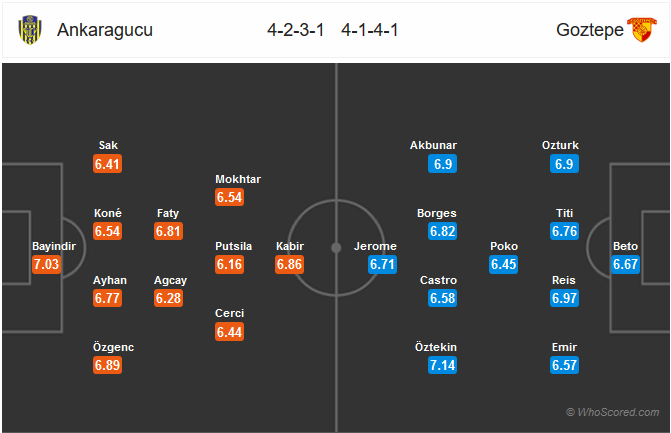The width and height of the screenshot is (671, 433).
Task: Click Öztekin's 7.14 rating badge
Action: pyautogui.click(x=442, y=365)
